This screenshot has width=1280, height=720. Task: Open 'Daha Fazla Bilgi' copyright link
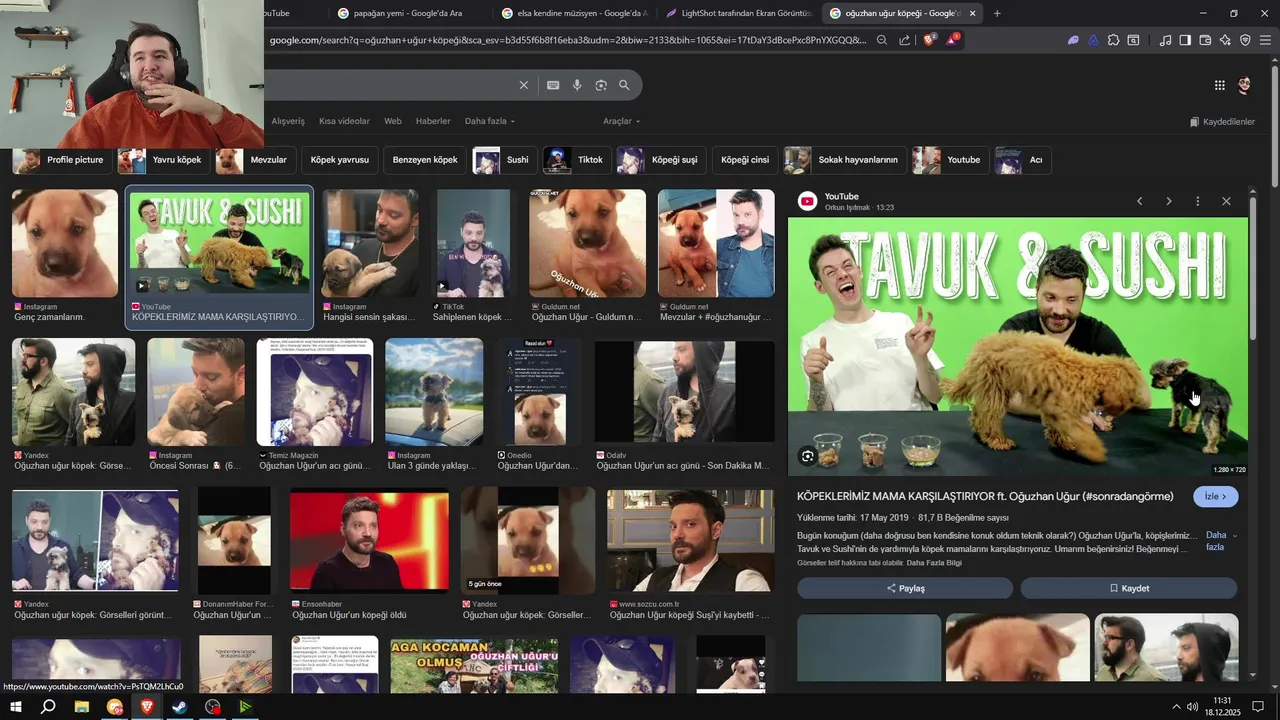[x=934, y=563]
